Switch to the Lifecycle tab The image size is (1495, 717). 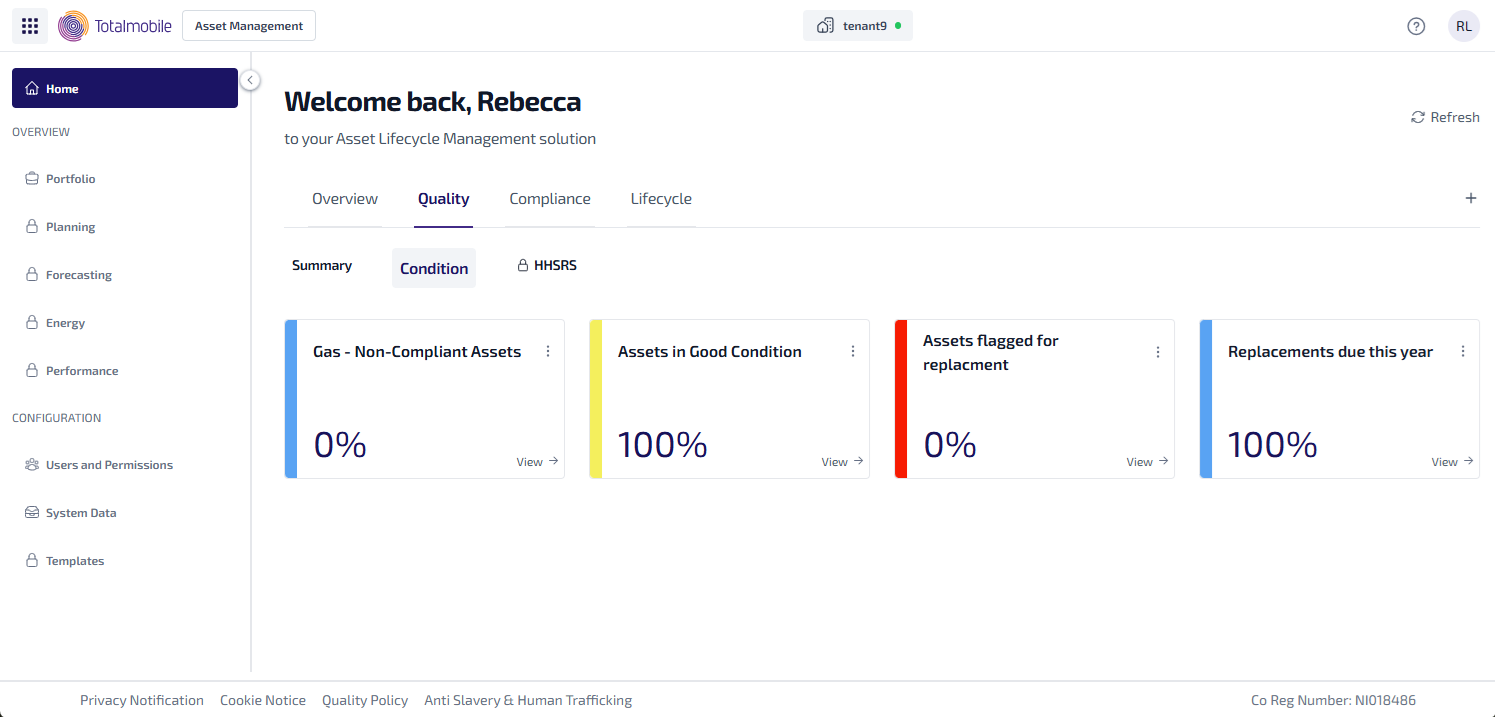[661, 199]
